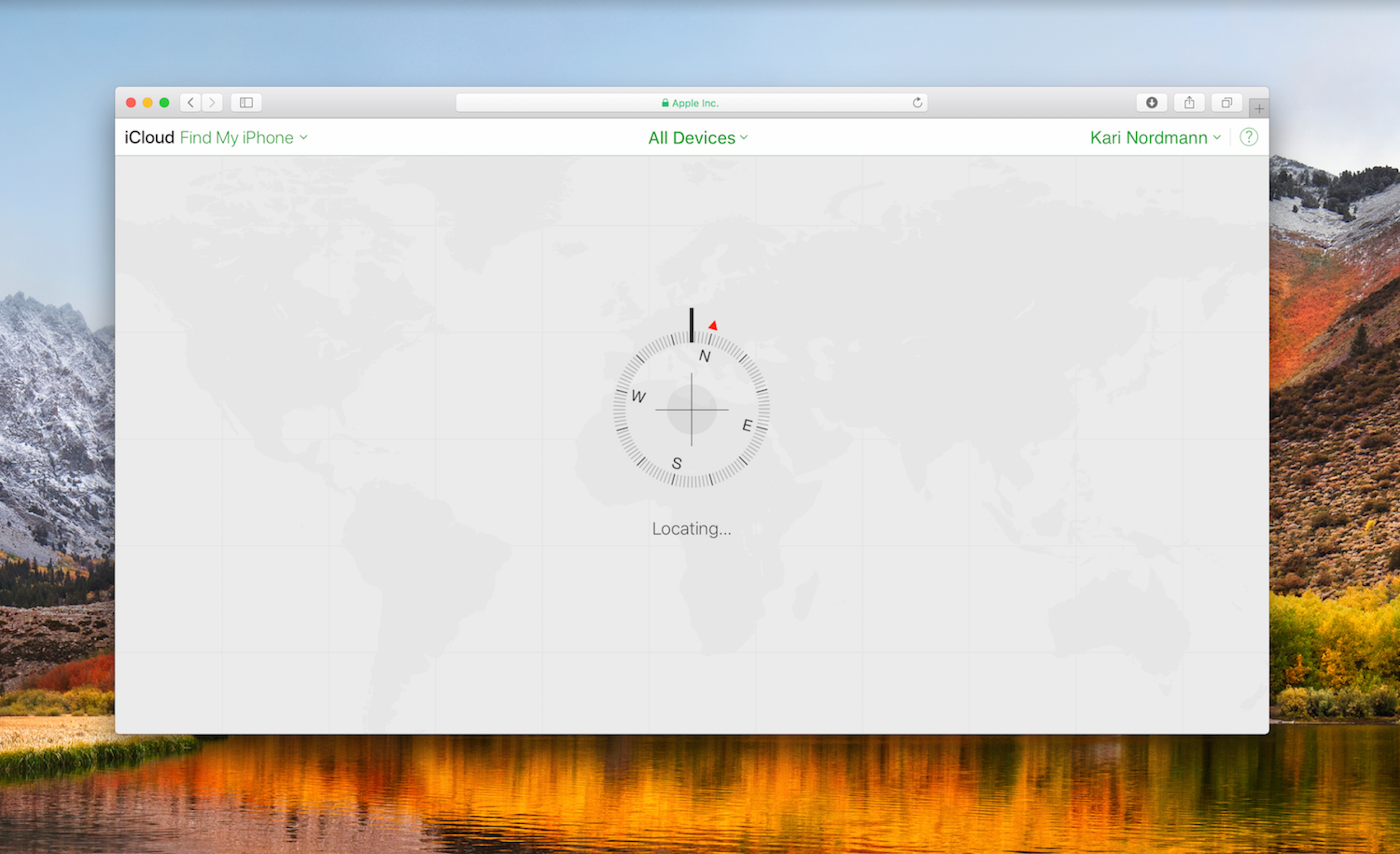This screenshot has width=1400, height=854.
Task: Expand the Find My iPhone app switcher dropdown
Action: pos(244,138)
